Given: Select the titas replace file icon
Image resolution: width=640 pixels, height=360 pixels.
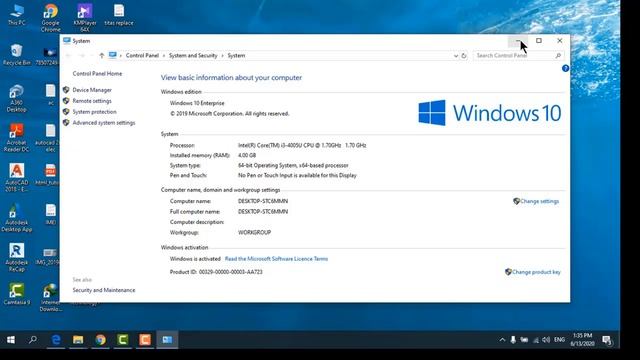Looking at the screenshot, I should tap(119, 15).
